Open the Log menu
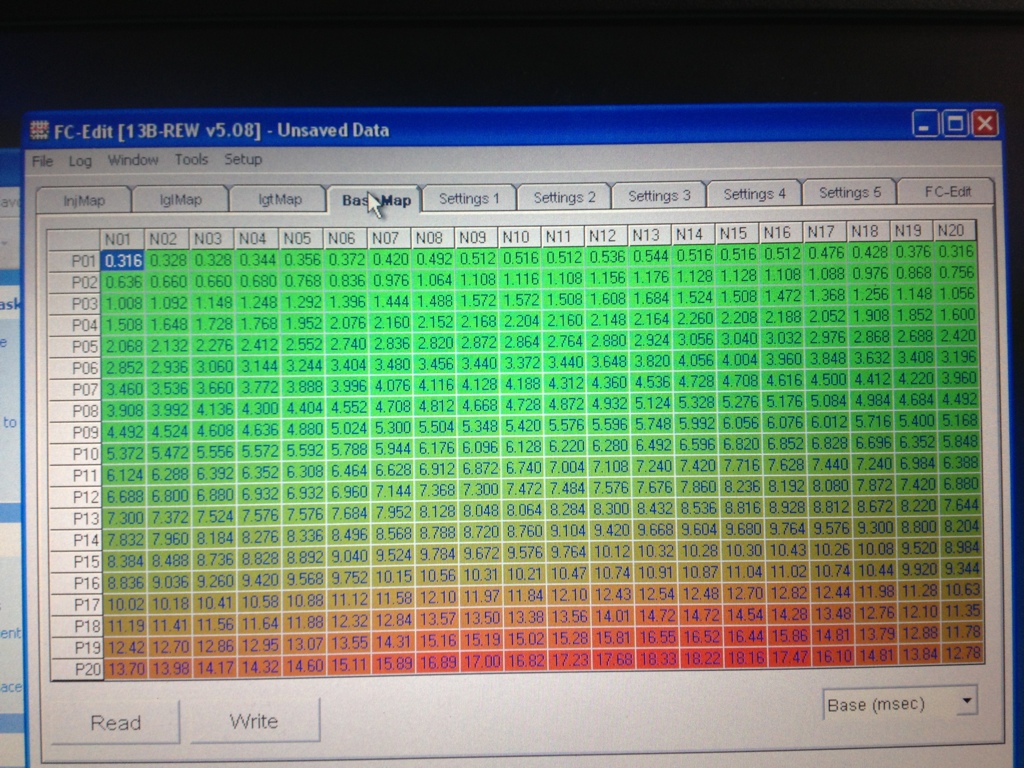The width and height of the screenshot is (1024, 768). [80, 161]
